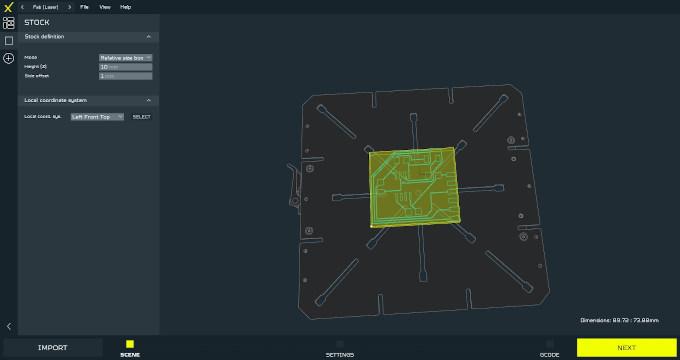Screen dimensions: 680x360
Task: Click the yellow Next button
Action: click(627, 347)
